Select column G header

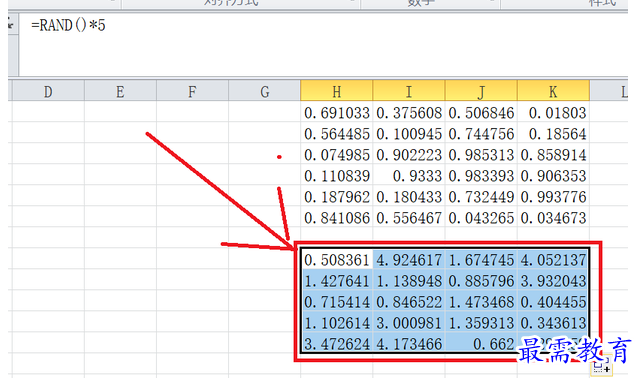[x=264, y=91]
